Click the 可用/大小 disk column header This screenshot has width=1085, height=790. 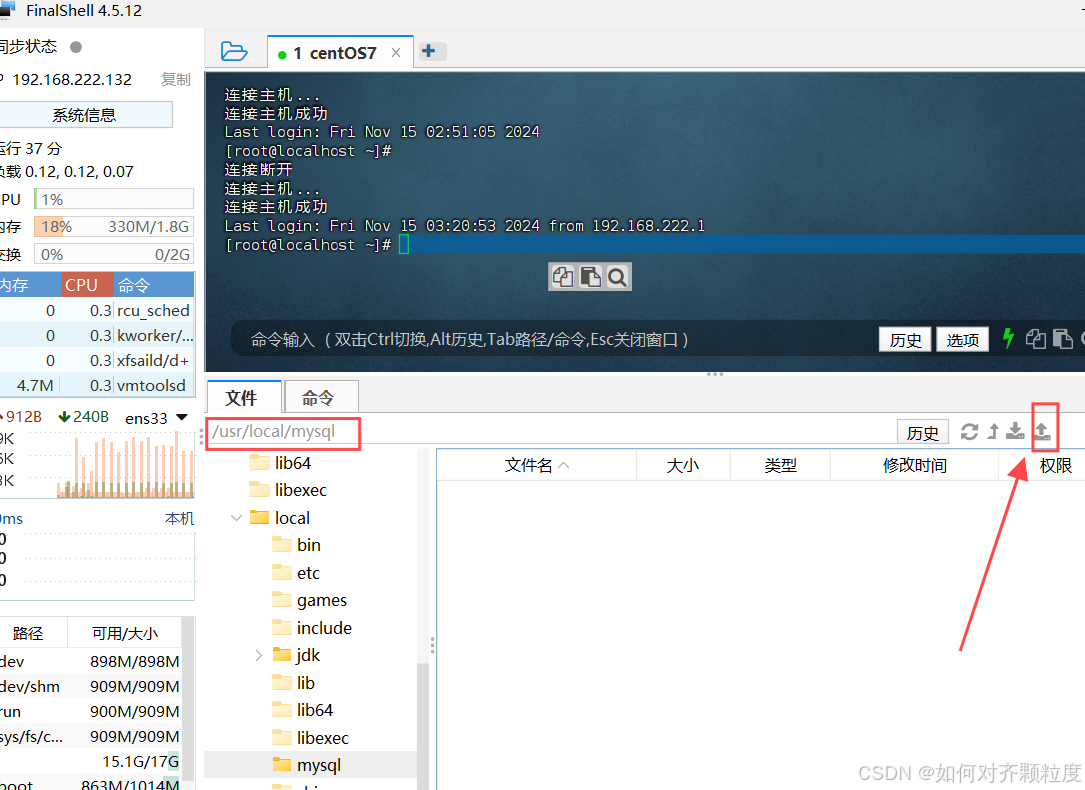[125, 633]
